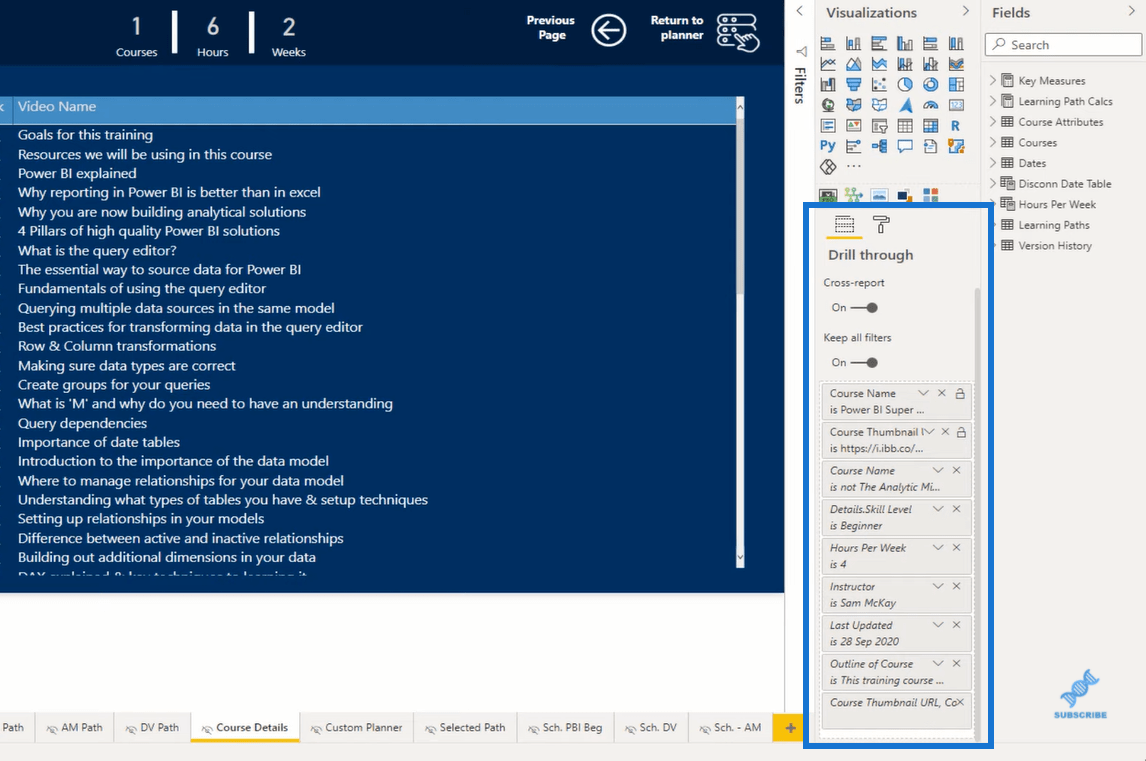Screen dimensions: 1146x761
Task: Click the table's scroll down arrow
Action: (740, 558)
